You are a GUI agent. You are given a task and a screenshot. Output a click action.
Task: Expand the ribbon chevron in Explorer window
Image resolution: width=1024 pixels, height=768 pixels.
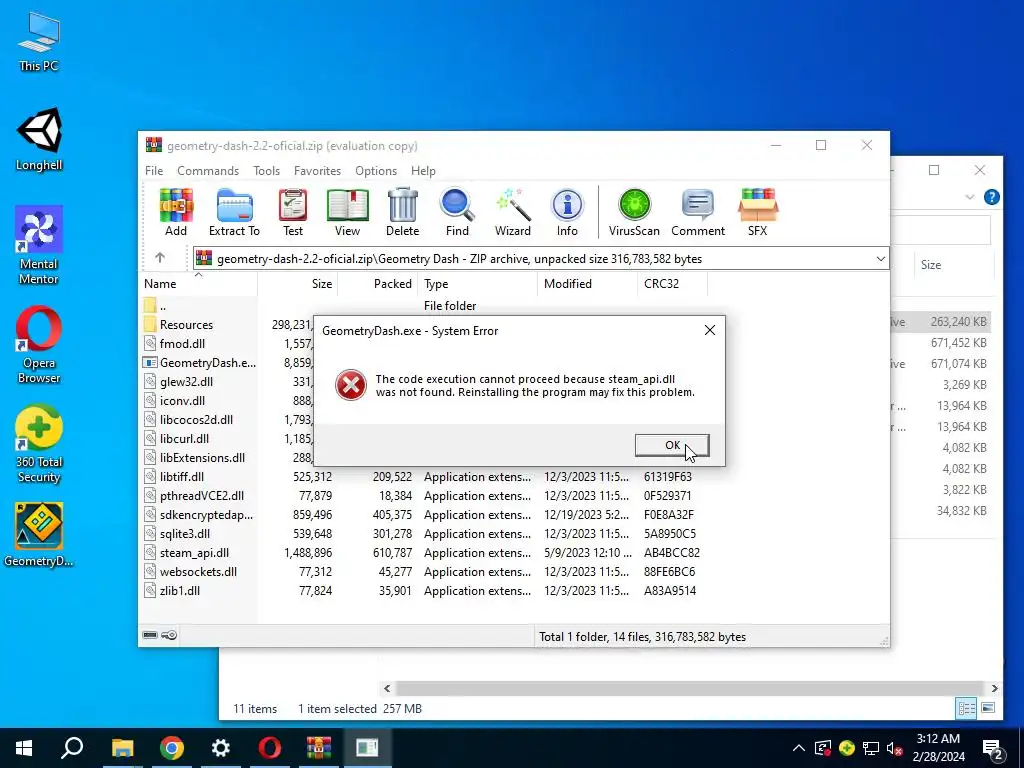[x=969, y=197]
